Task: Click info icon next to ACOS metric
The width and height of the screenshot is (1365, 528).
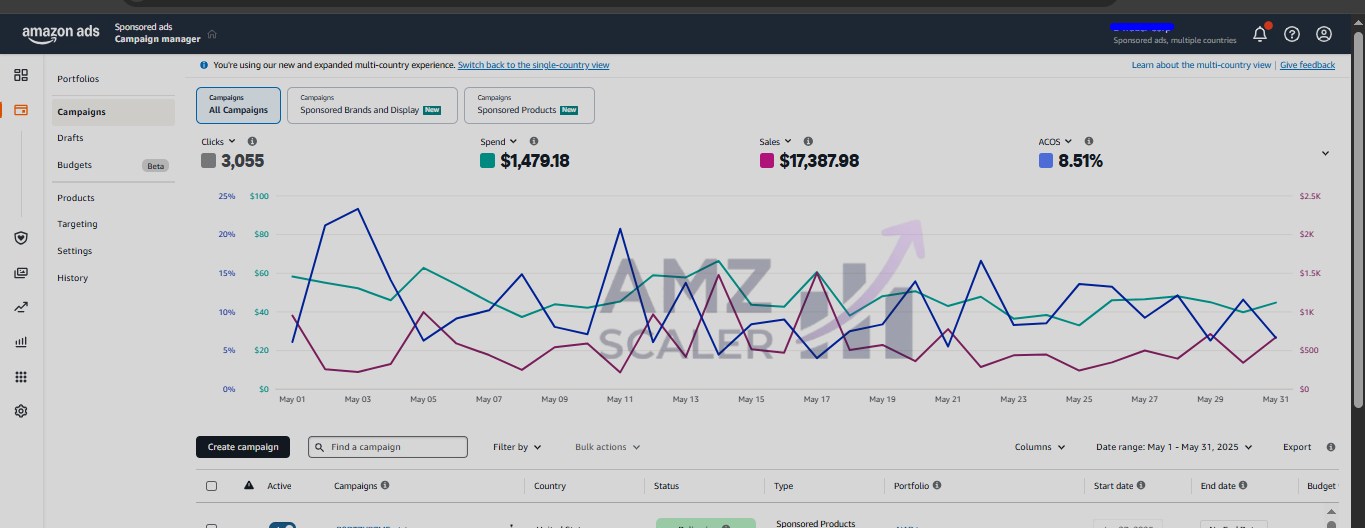Action: [1089, 142]
